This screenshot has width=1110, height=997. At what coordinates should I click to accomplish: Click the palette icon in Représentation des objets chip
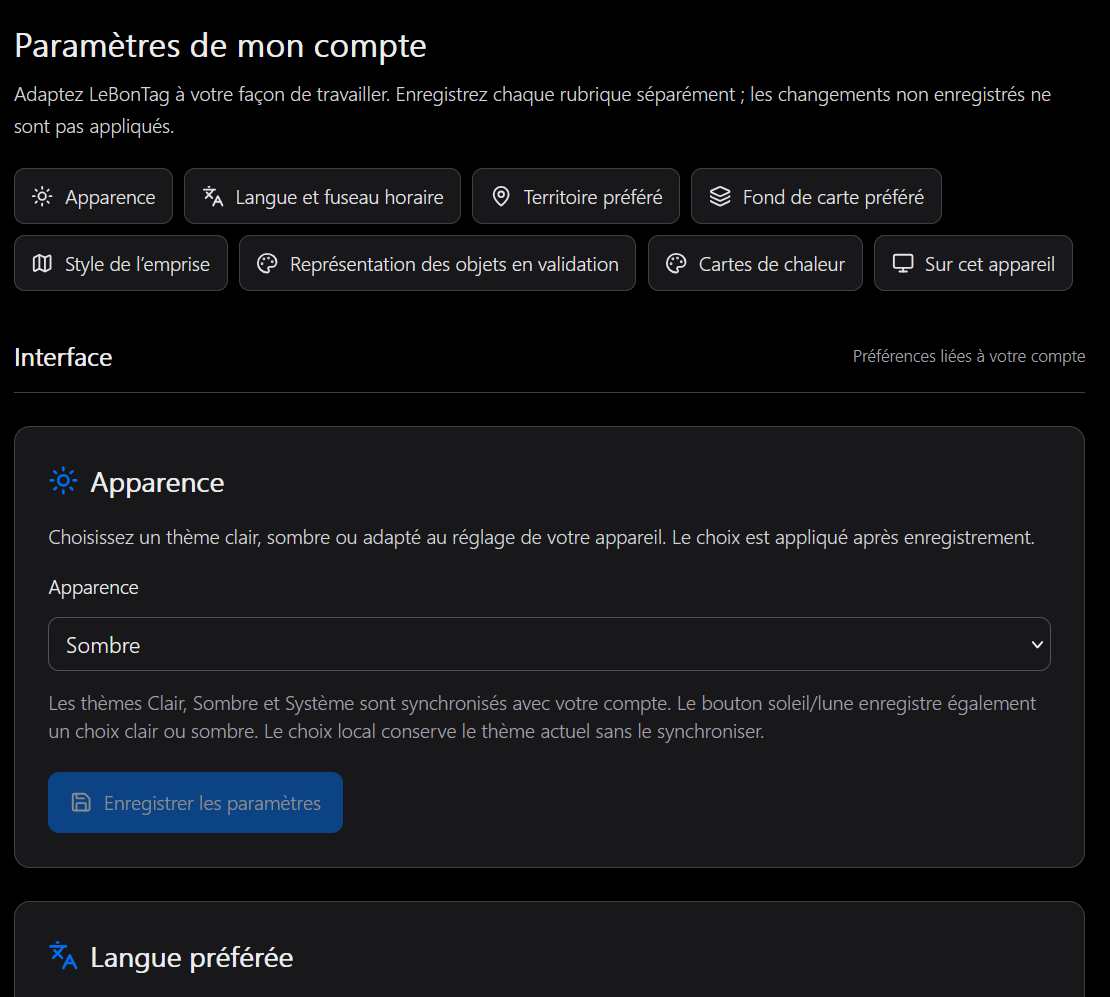click(267, 263)
